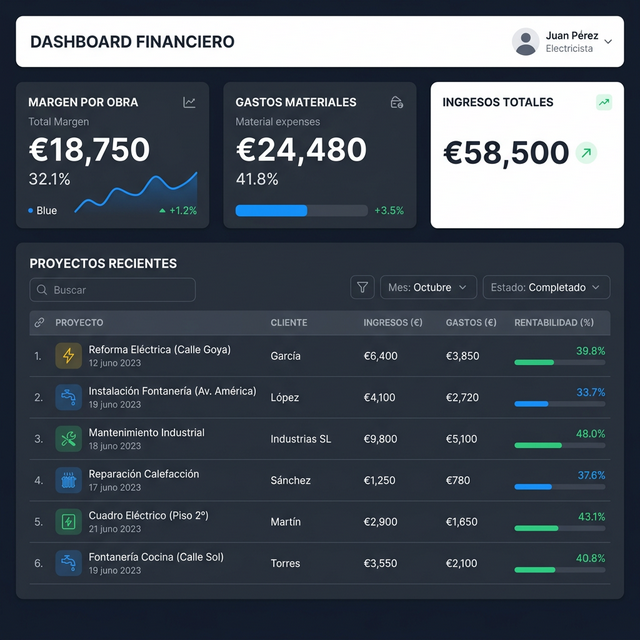Click the Dashboard Financiero title
Image resolution: width=640 pixels, height=640 pixels.
(x=132, y=42)
